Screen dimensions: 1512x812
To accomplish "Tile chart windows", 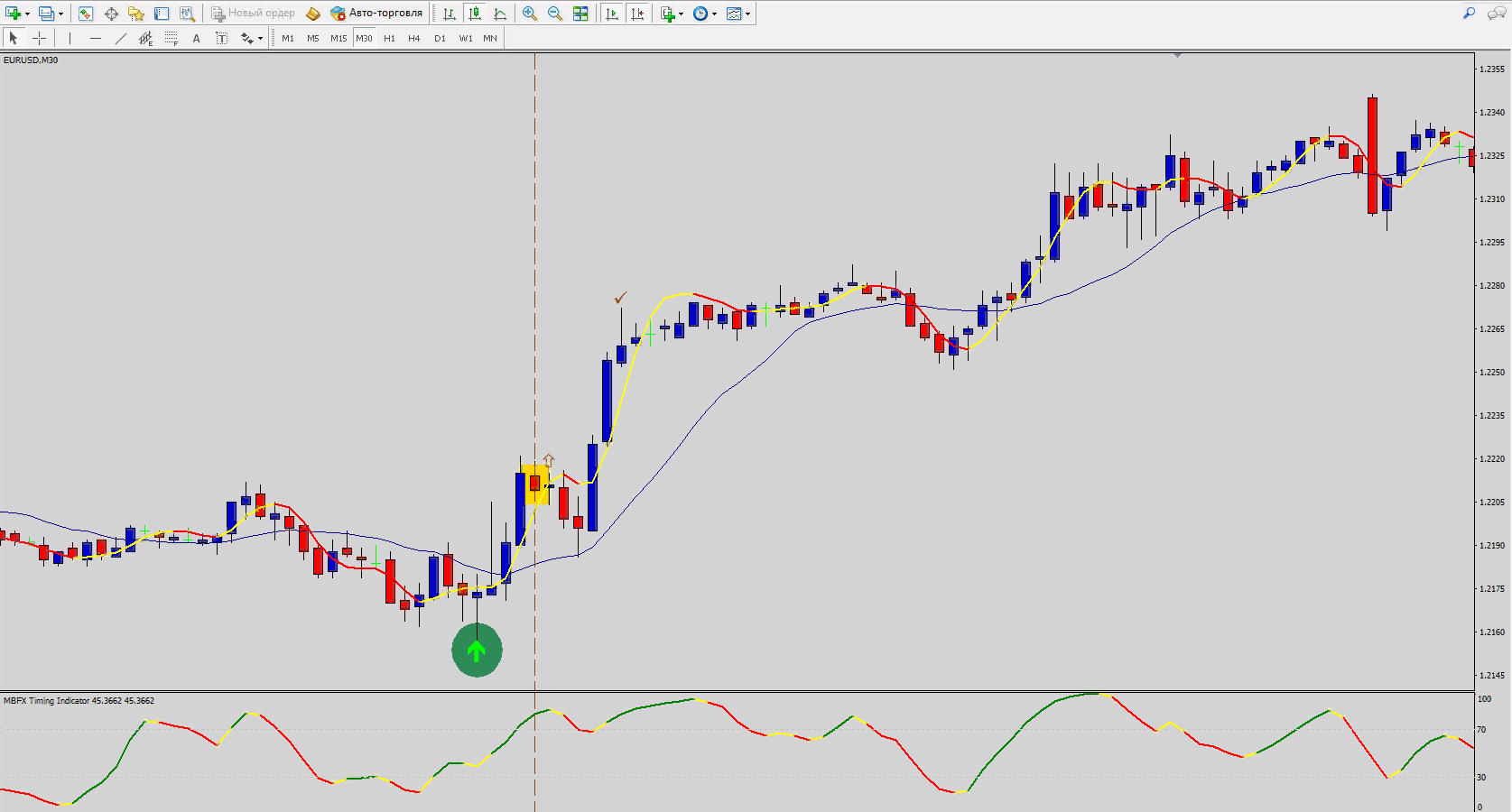I will coord(580,14).
